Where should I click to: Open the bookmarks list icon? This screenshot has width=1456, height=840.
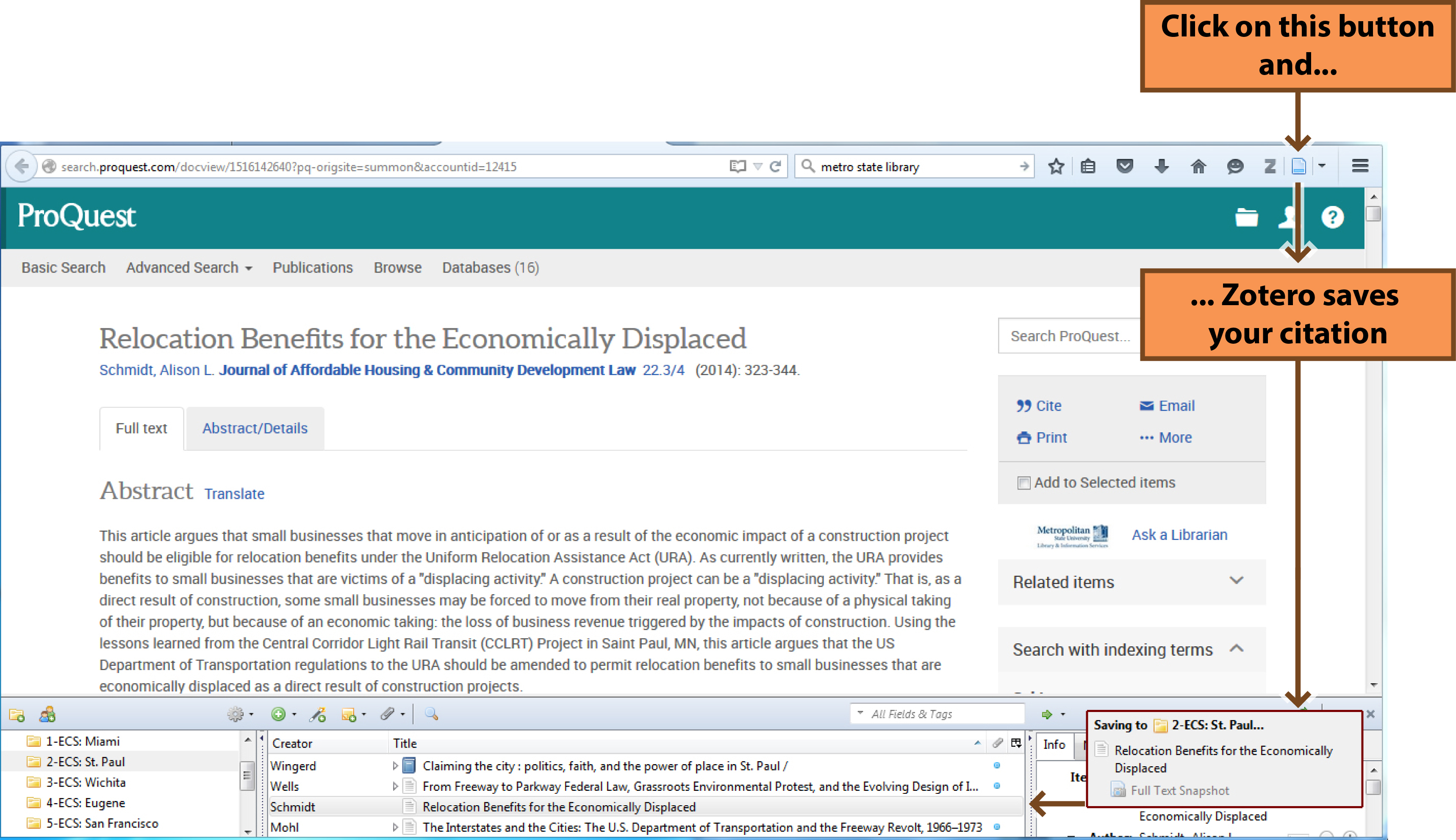tap(1088, 167)
